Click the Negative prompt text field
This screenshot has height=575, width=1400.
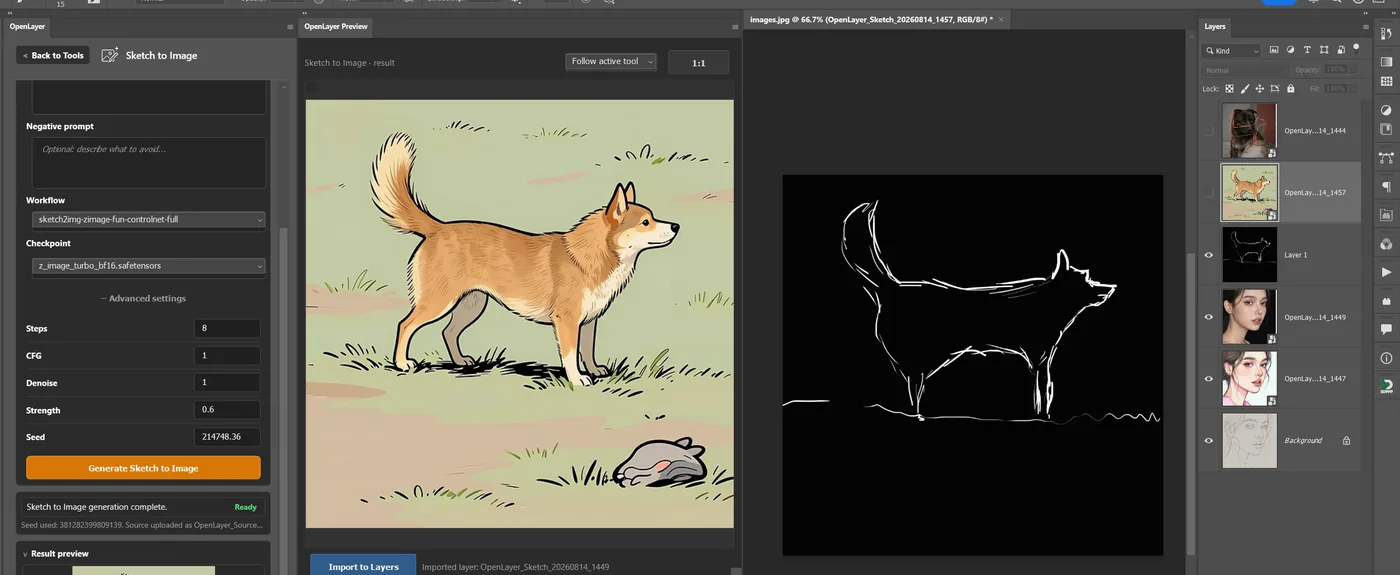tap(149, 162)
